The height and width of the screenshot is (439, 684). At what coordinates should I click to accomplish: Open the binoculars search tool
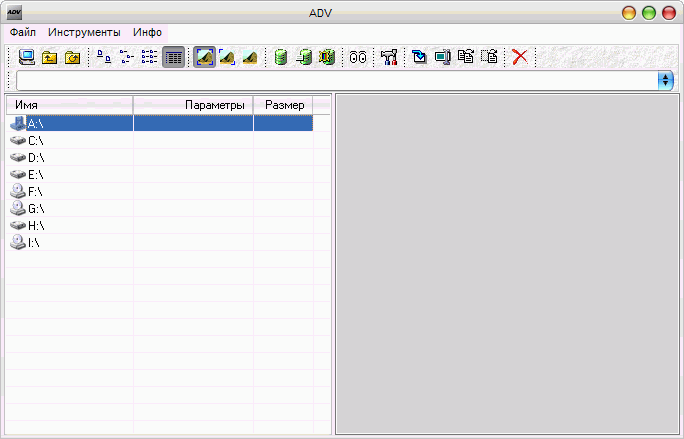click(358, 57)
